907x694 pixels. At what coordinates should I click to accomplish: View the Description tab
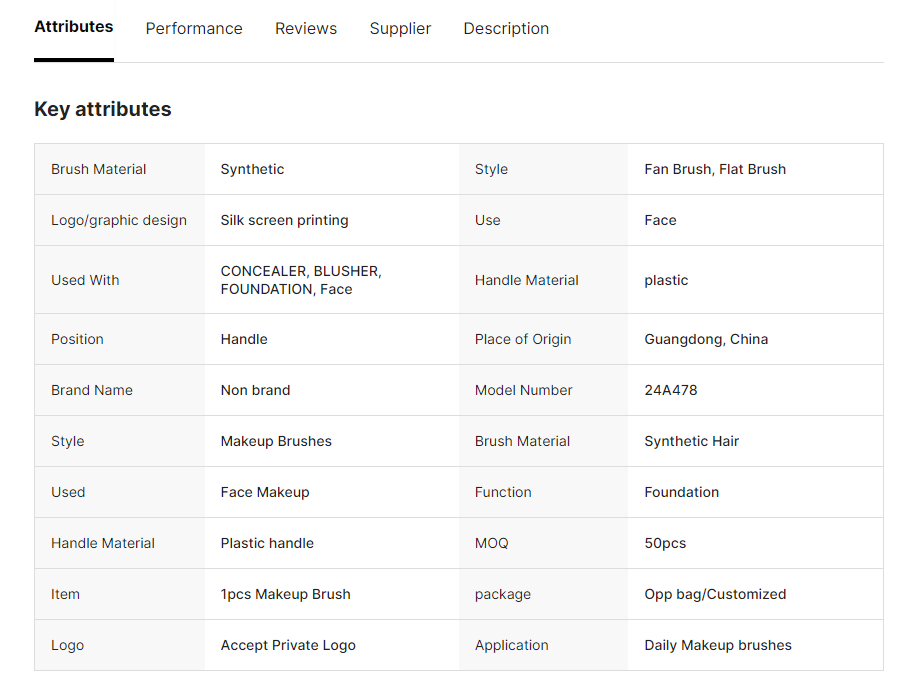coord(506,28)
